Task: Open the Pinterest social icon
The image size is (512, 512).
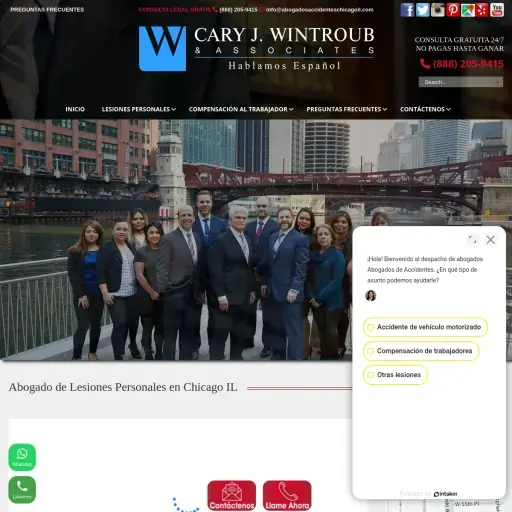Action: [x=453, y=10]
